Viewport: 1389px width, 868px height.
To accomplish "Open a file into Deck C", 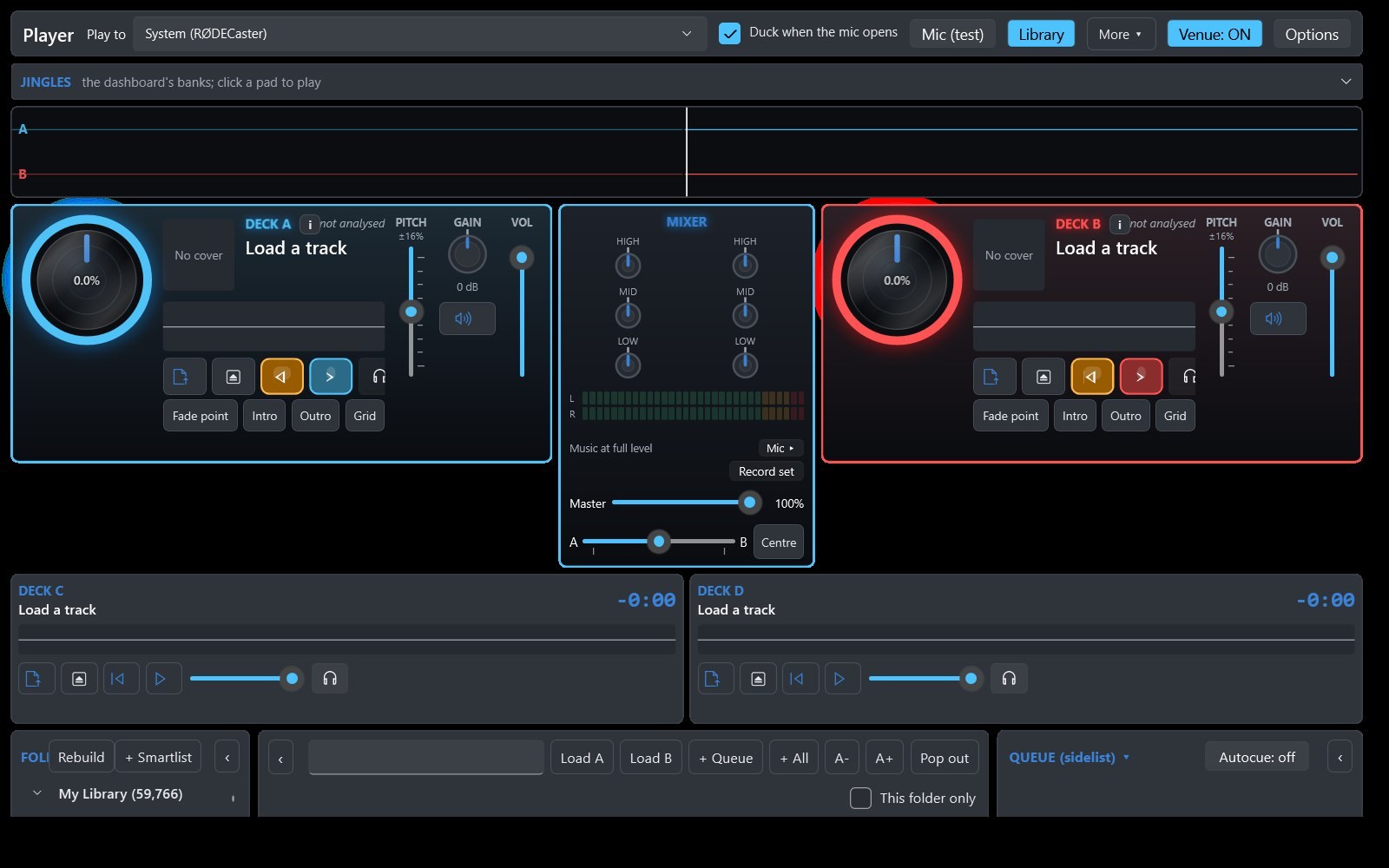I will point(36,679).
